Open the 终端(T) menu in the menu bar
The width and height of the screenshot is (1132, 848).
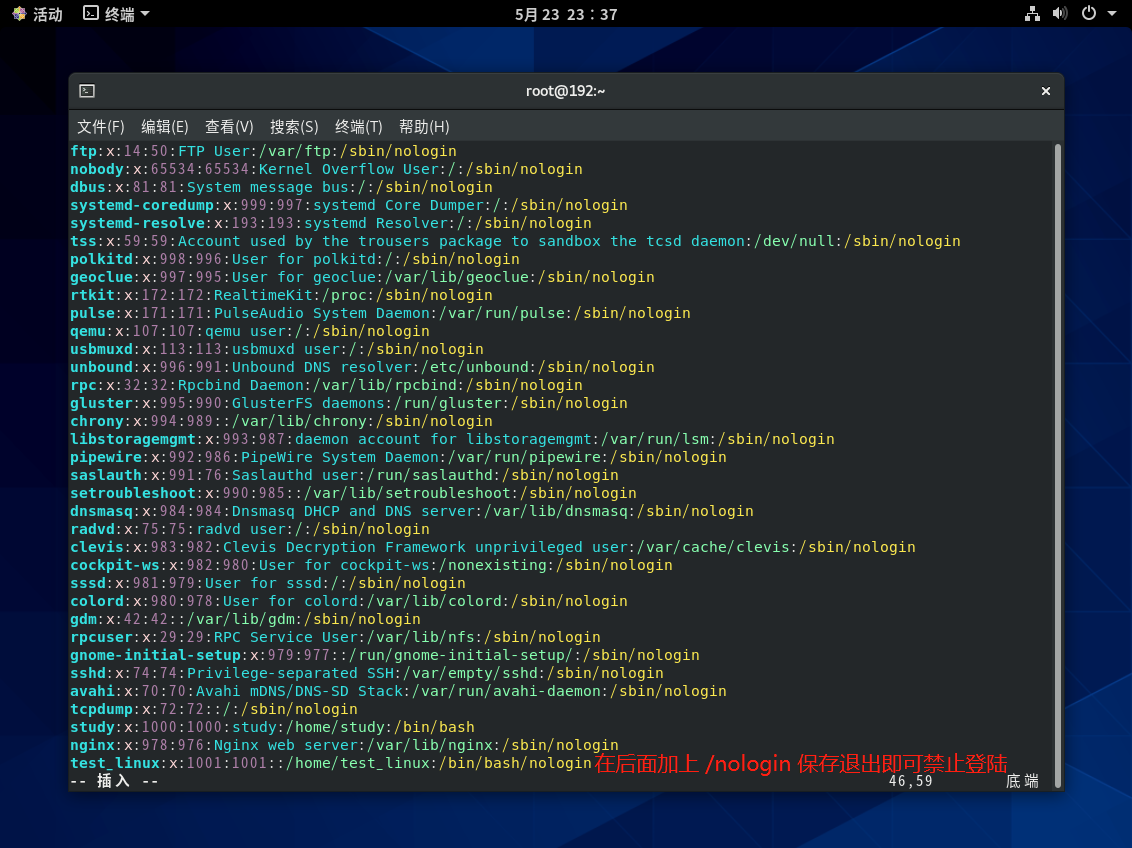click(x=359, y=127)
